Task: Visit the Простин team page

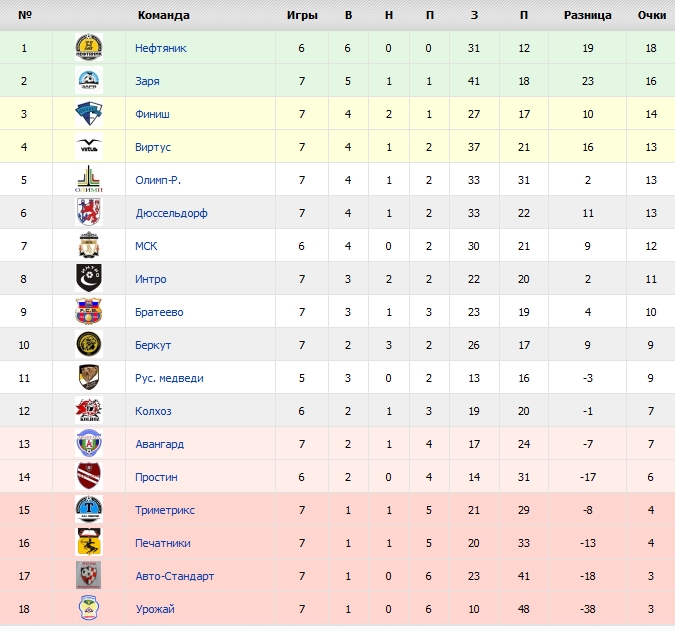Action: click(x=156, y=477)
